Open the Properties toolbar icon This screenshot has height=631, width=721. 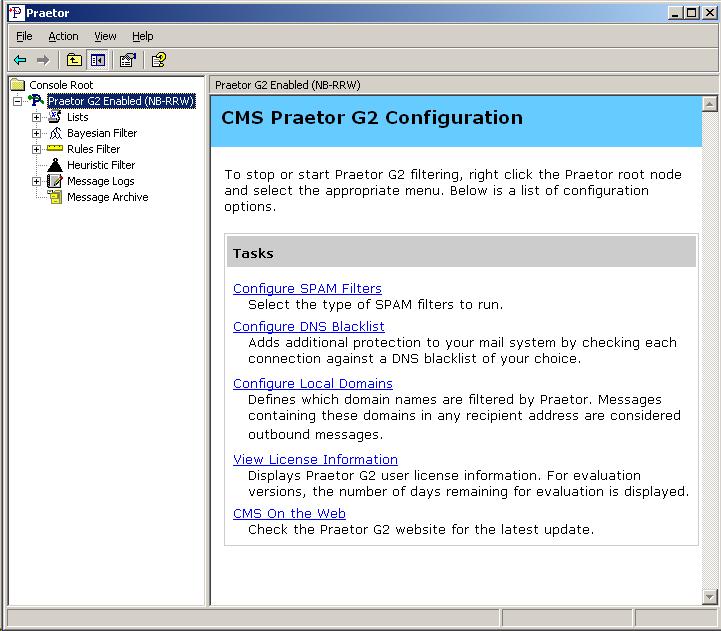[x=128, y=60]
